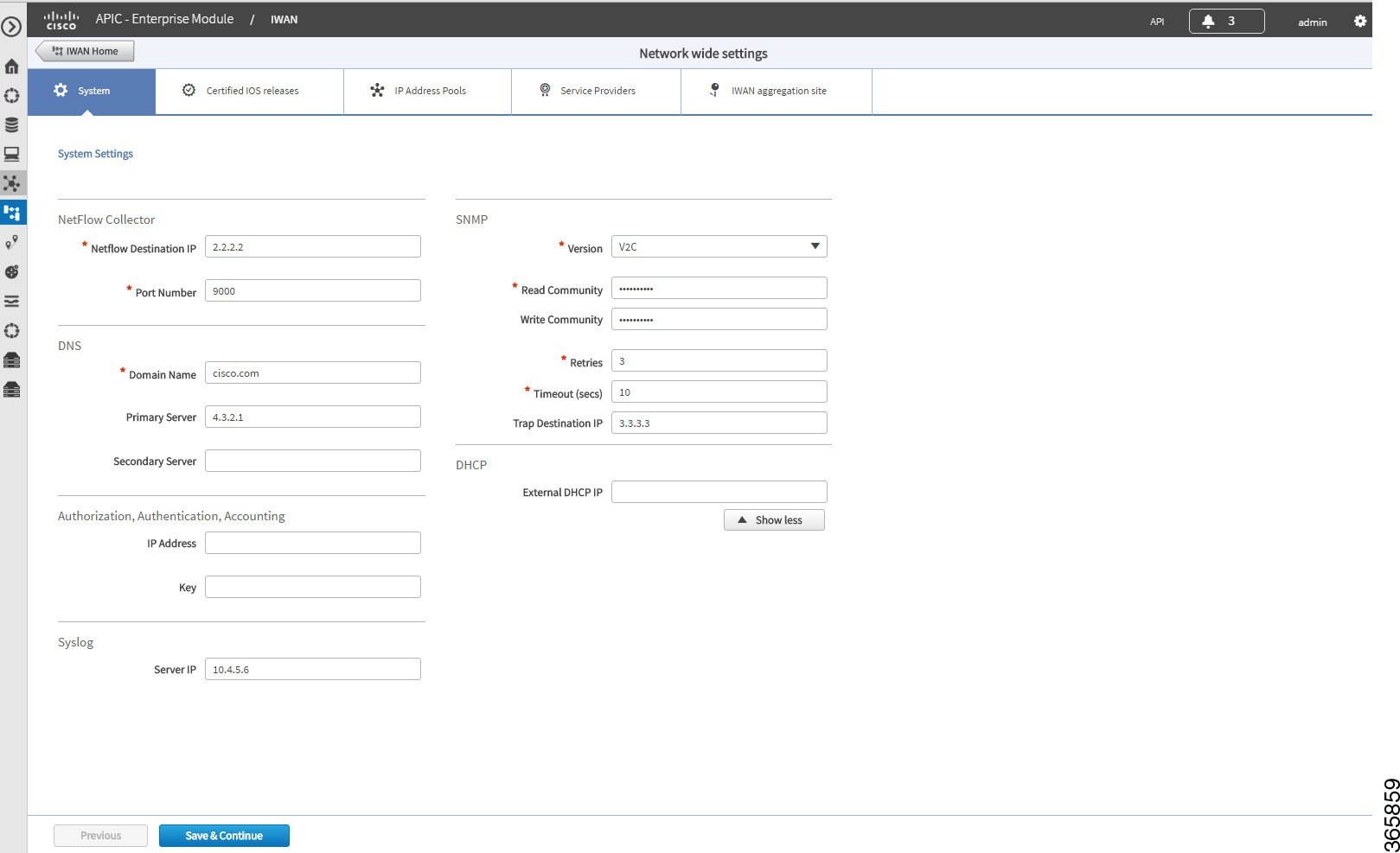Switch to the System tab
The image size is (1400, 853).
point(92,91)
